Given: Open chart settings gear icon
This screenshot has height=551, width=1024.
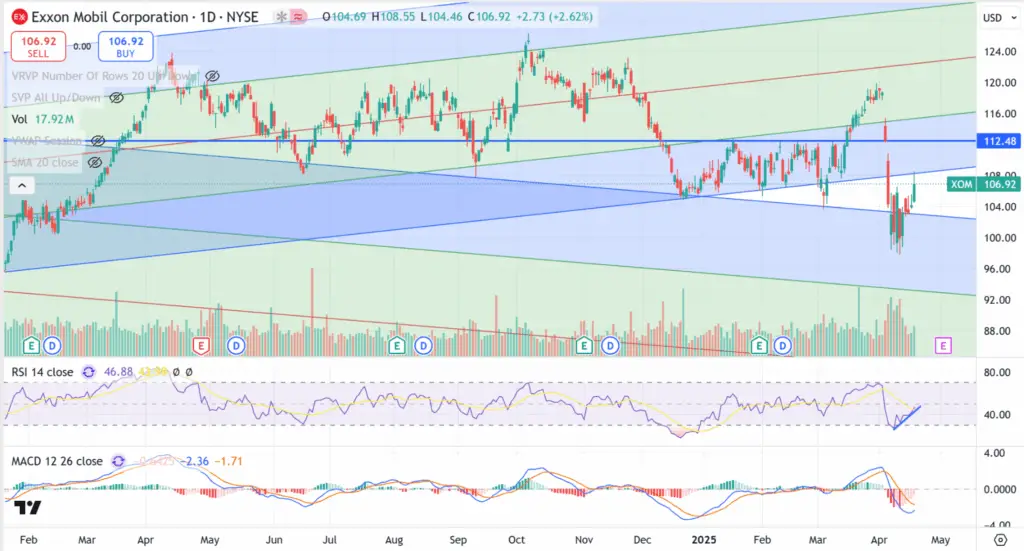Looking at the screenshot, I should (1000, 540).
